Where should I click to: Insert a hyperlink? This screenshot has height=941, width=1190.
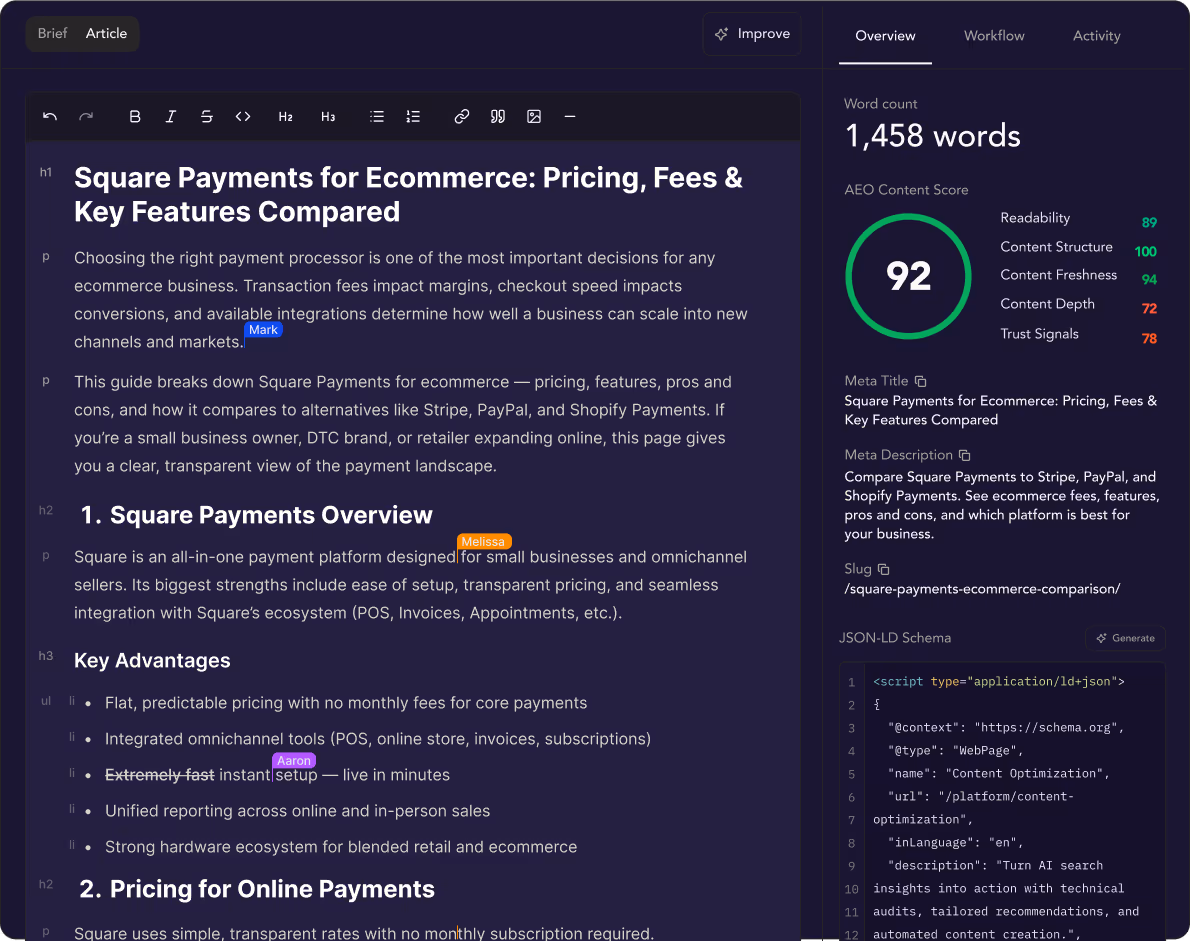461,116
